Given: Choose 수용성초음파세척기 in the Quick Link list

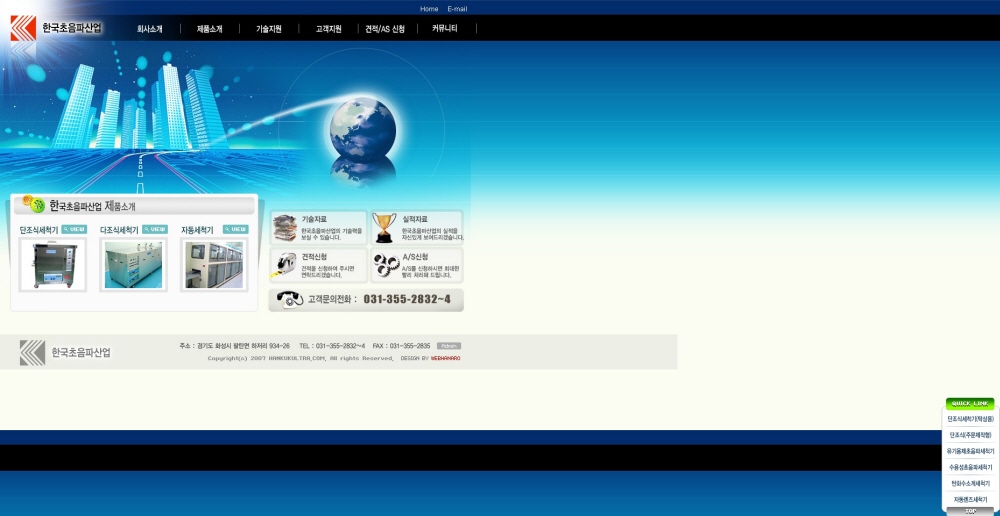Looking at the screenshot, I should tap(970, 467).
